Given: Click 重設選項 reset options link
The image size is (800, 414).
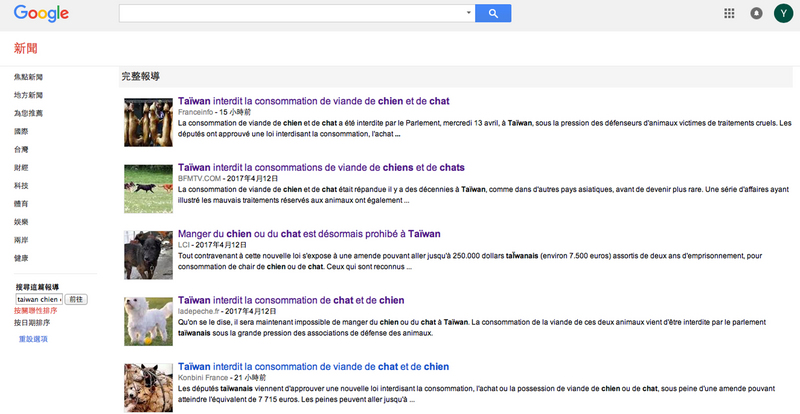Looking at the screenshot, I should (33, 339).
